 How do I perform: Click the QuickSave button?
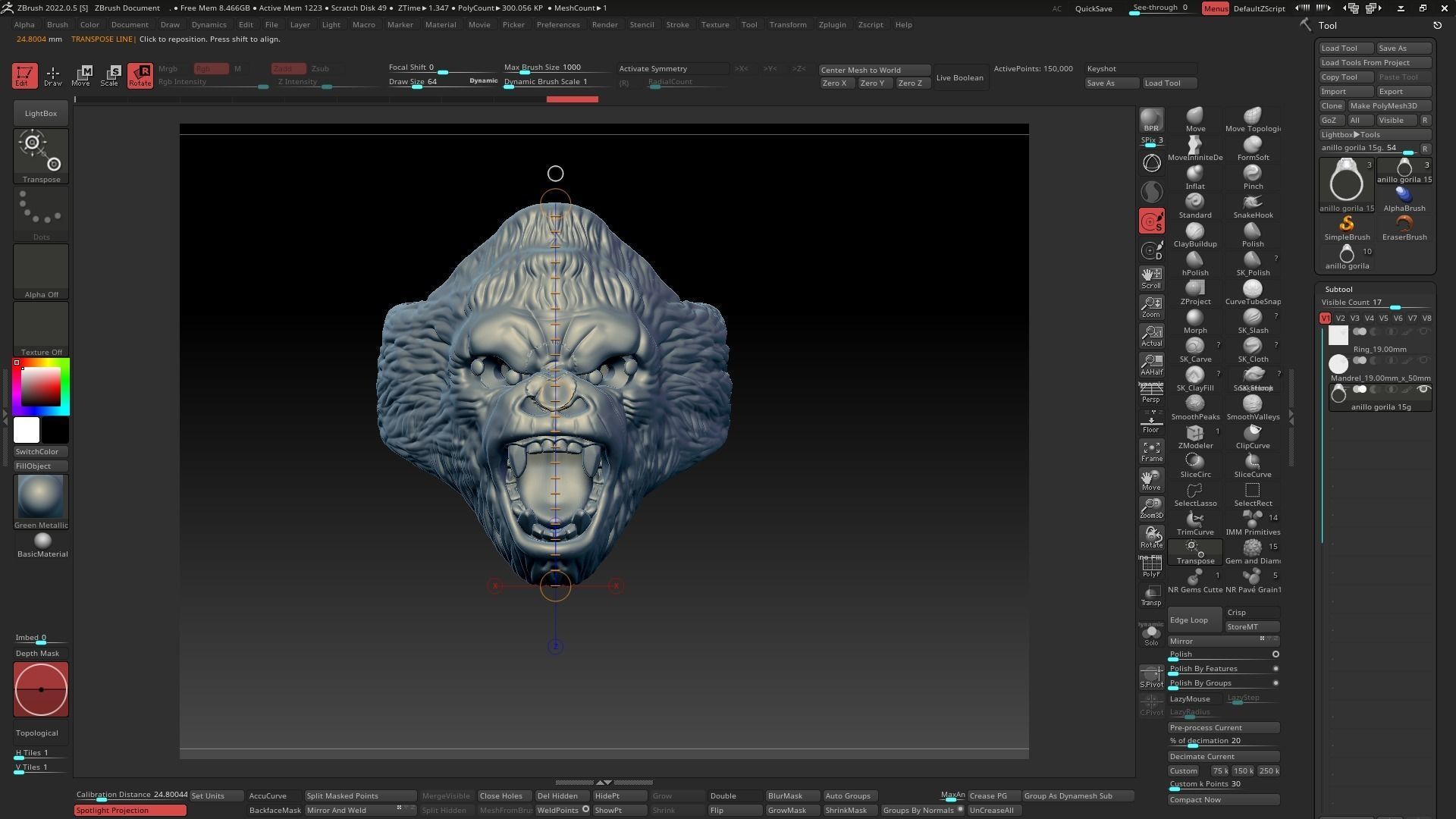[1094, 8]
